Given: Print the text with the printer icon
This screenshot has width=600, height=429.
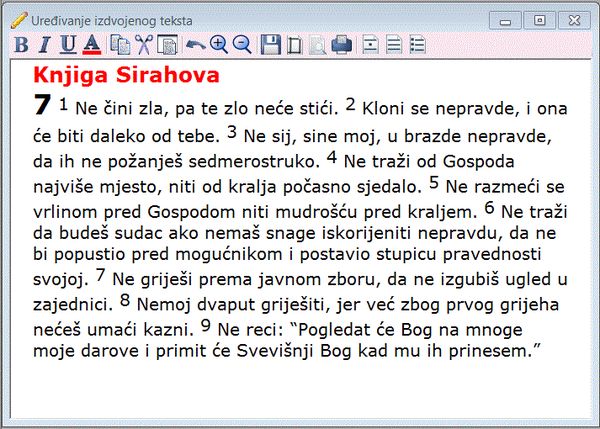Looking at the screenshot, I should point(342,44).
